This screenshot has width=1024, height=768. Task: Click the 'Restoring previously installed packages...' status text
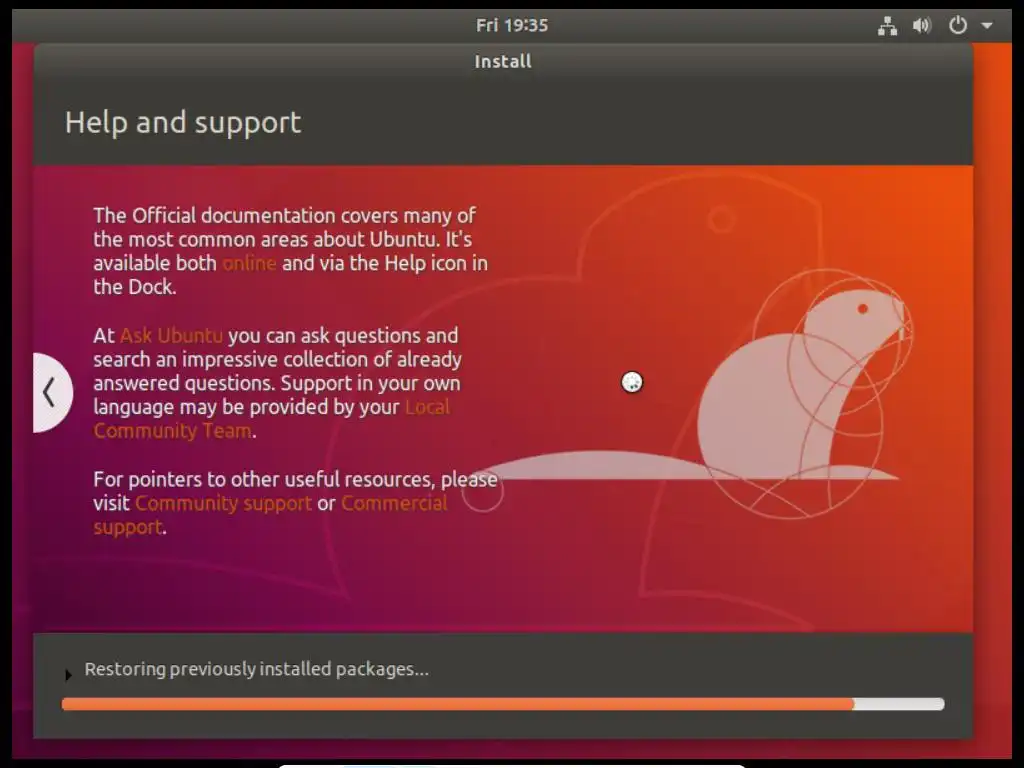click(257, 669)
